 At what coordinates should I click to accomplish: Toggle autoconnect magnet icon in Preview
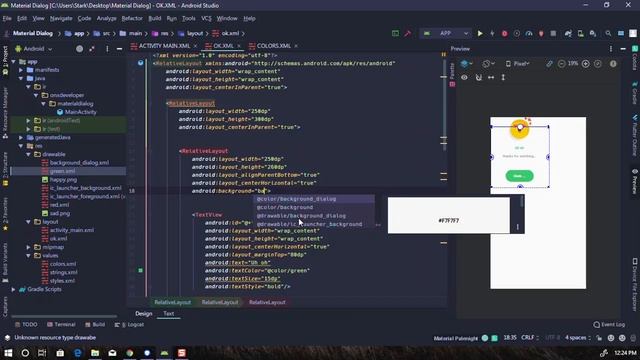pyautogui.click(x=478, y=77)
